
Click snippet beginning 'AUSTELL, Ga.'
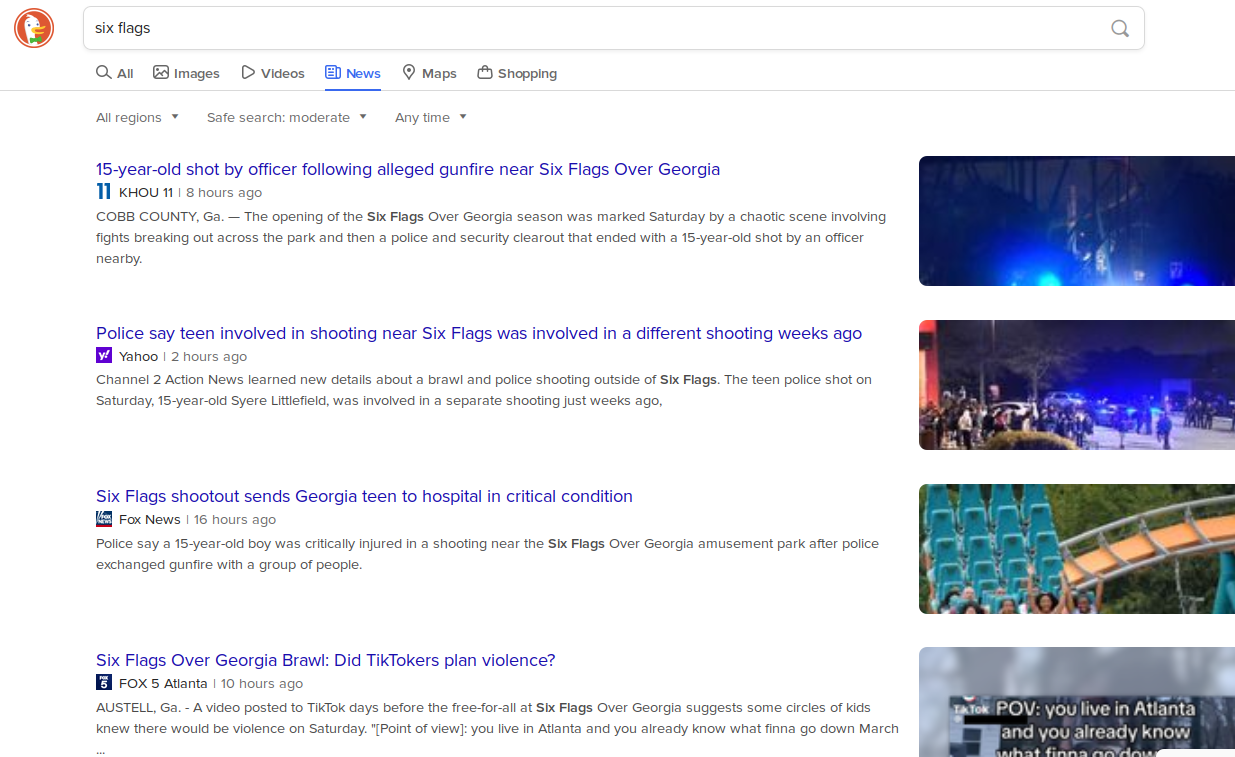point(497,728)
